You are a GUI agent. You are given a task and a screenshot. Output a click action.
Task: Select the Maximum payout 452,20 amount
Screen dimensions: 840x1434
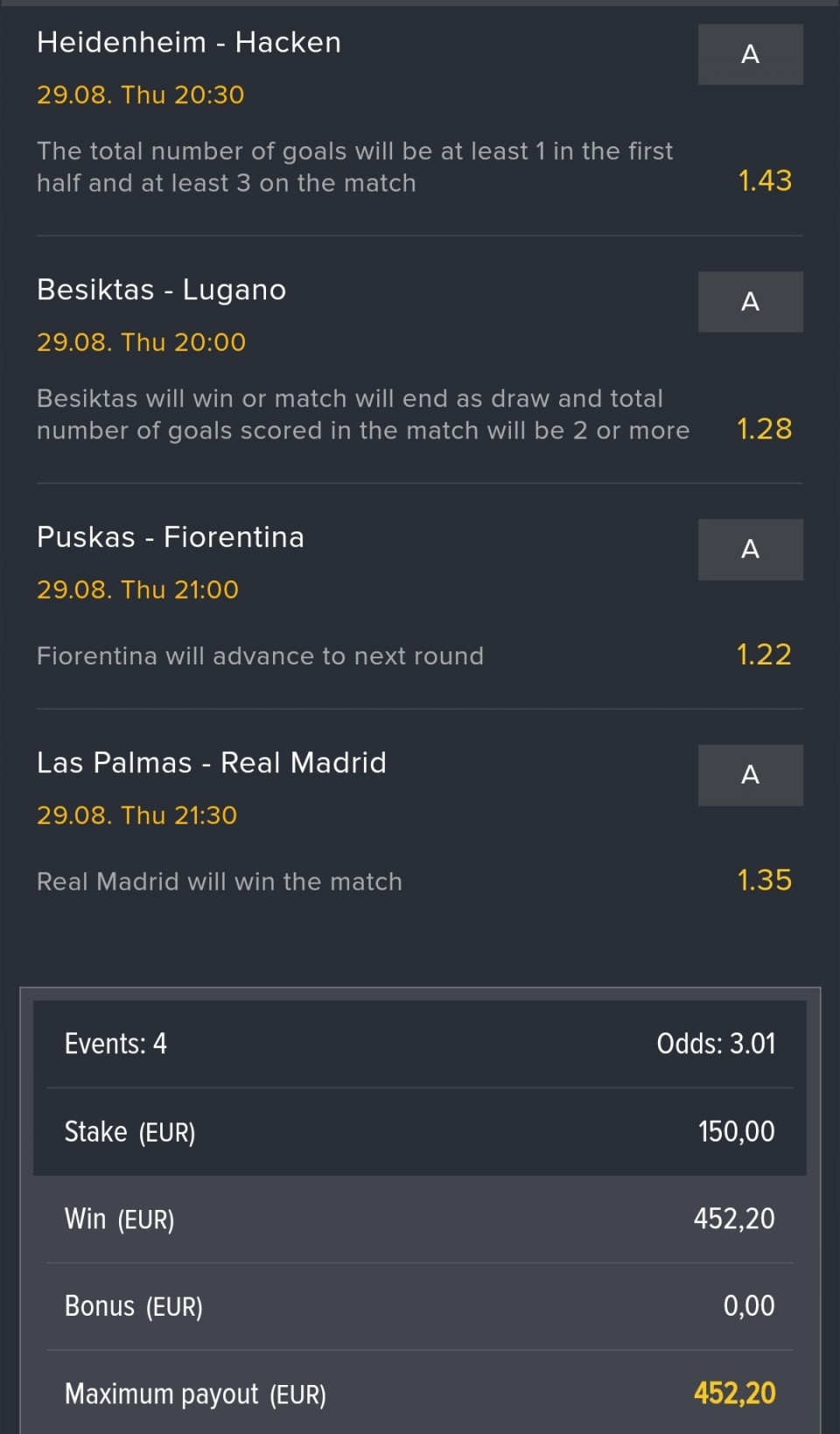pos(734,1393)
